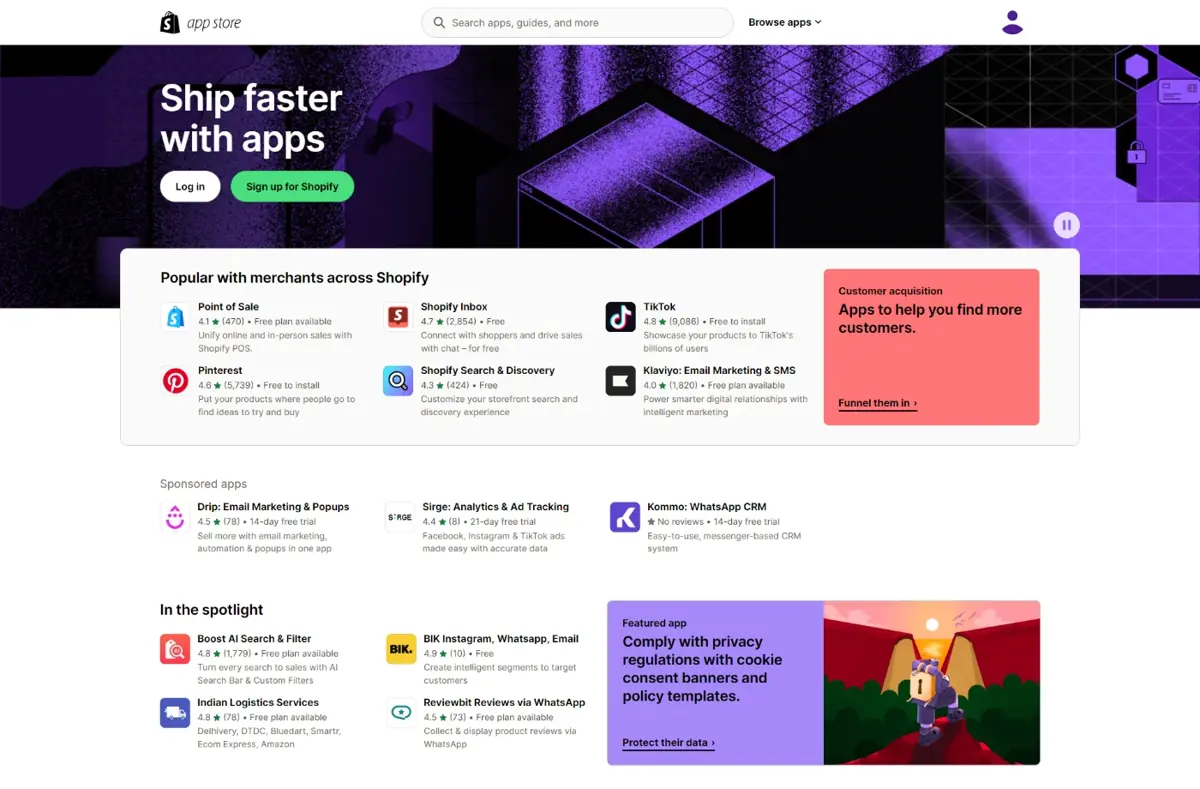Click the Sponsored apps label
Screen dimensions: 1200x789
pos(203,484)
